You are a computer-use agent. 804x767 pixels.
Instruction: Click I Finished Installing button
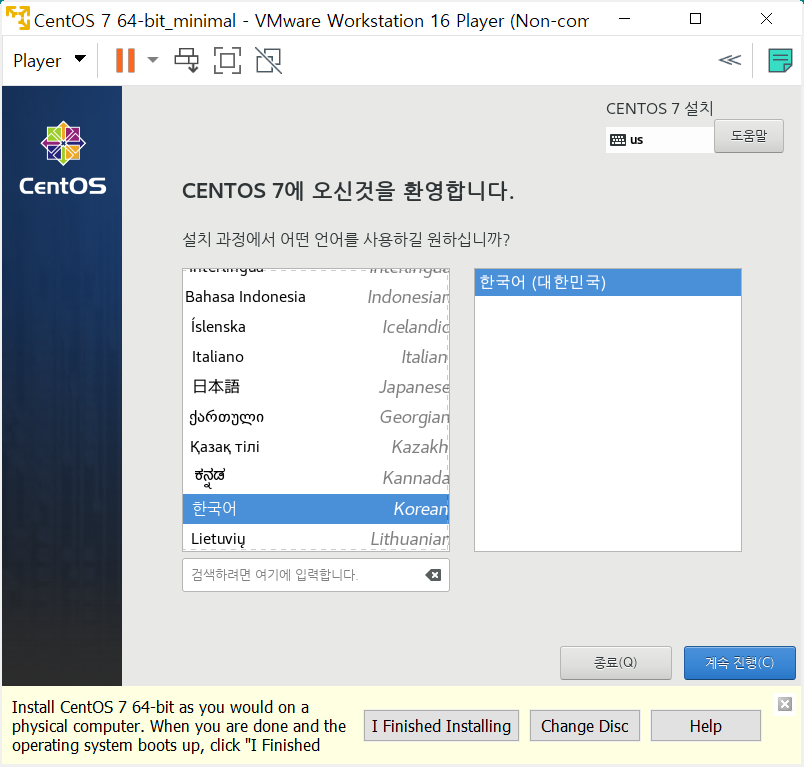click(x=441, y=725)
